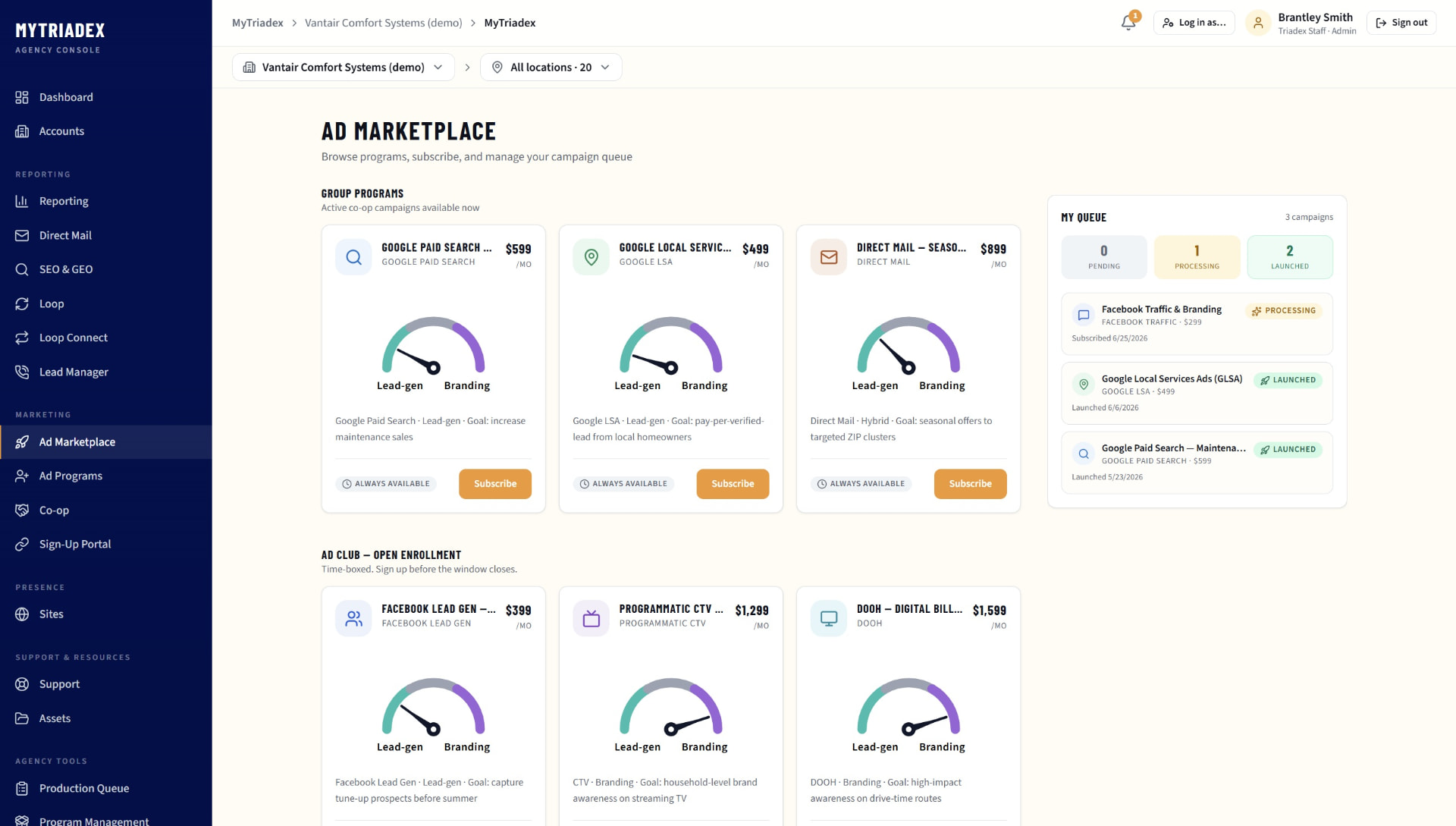Click the Loop refresh icon
The height and width of the screenshot is (826, 1456).
22,303
